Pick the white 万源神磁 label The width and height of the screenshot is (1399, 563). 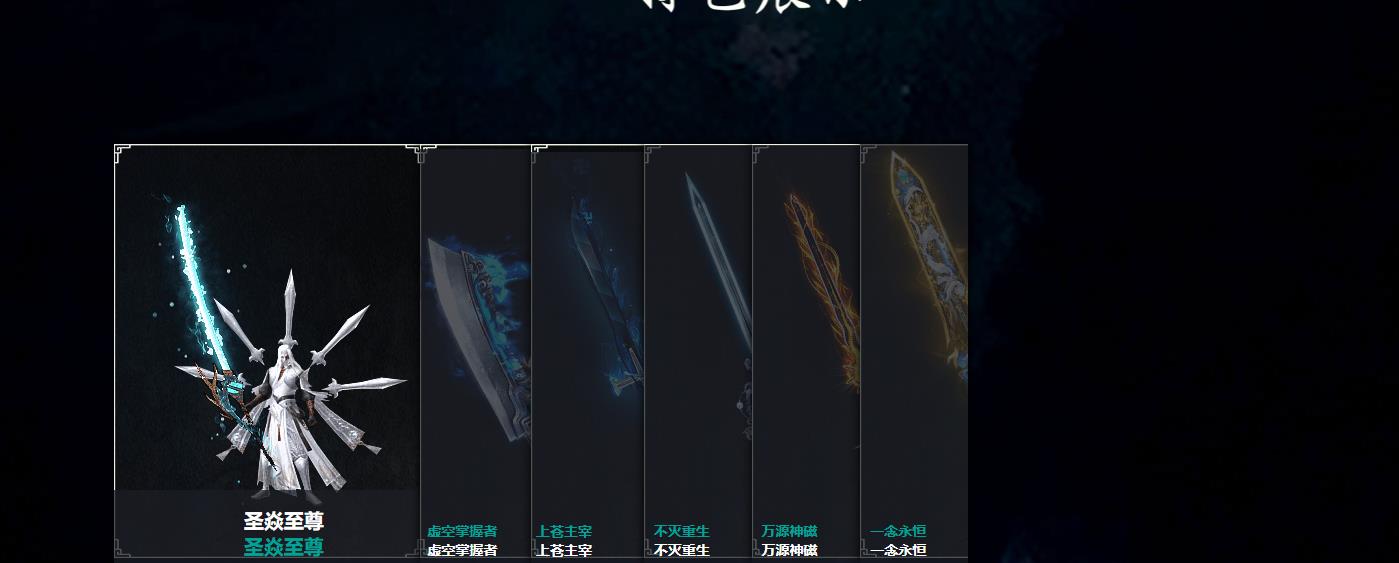(x=789, y=550)
